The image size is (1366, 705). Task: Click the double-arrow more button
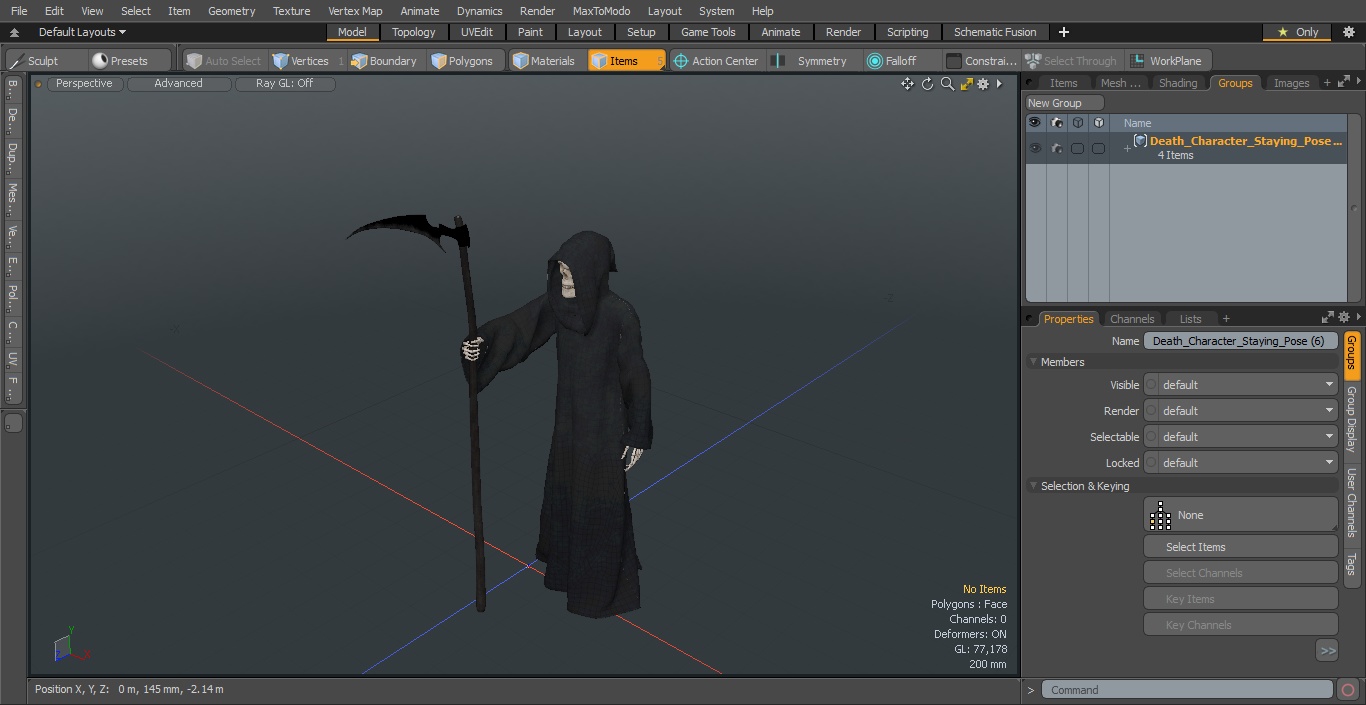tap(1327, 651)
